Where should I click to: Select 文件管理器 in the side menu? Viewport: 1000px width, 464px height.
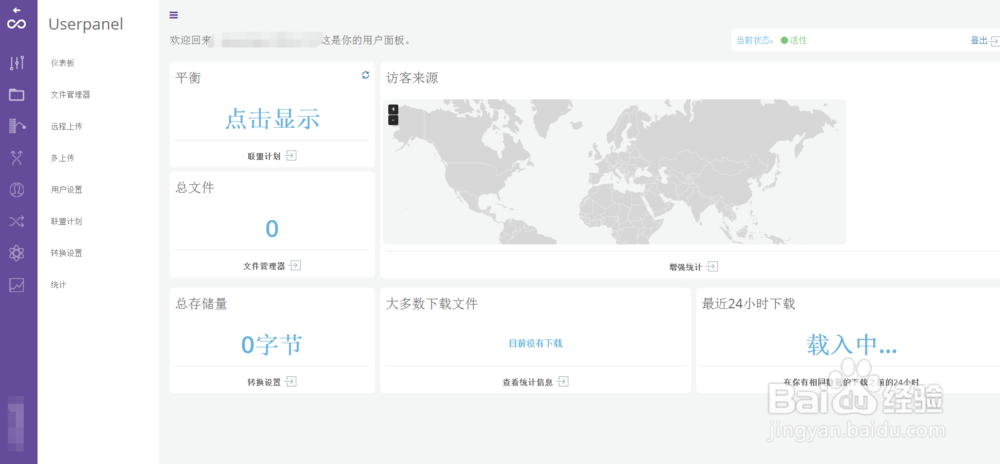pyautogui.click(x=70, y=95)
